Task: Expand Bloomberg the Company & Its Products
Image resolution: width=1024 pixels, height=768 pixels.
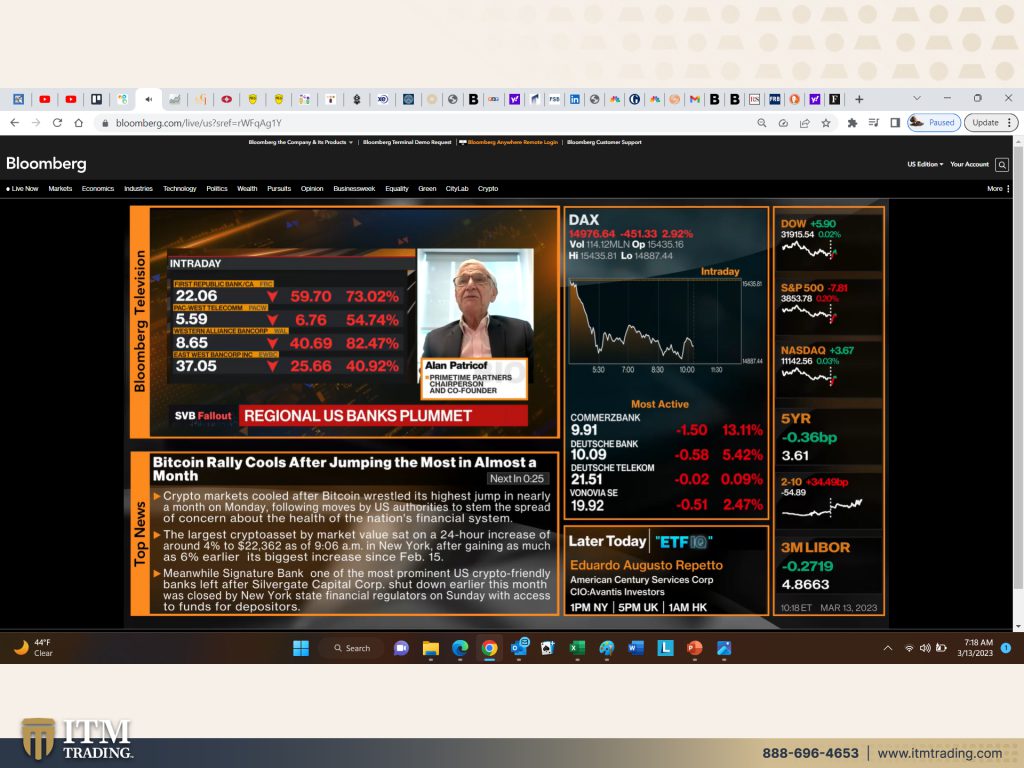Action: [300, 142]
